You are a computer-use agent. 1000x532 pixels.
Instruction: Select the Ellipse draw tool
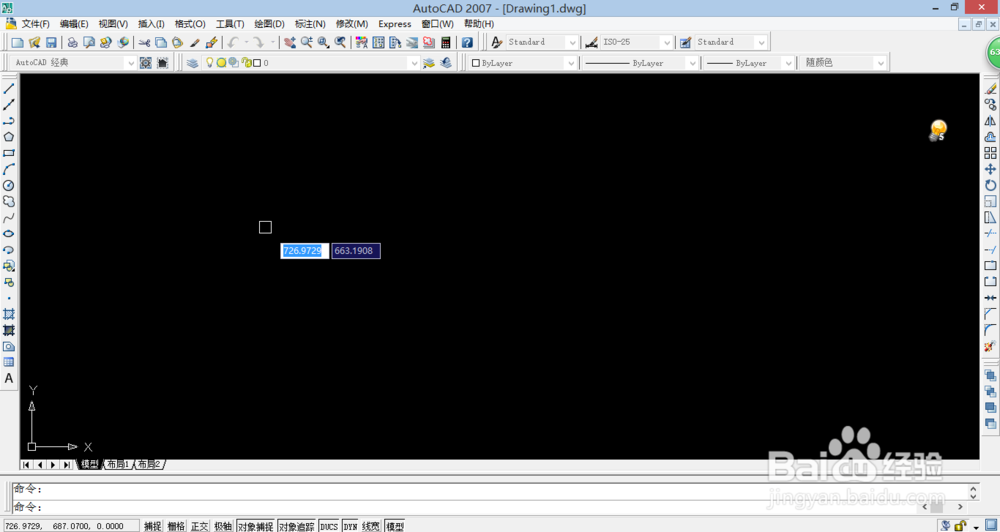tap(9, 233)
